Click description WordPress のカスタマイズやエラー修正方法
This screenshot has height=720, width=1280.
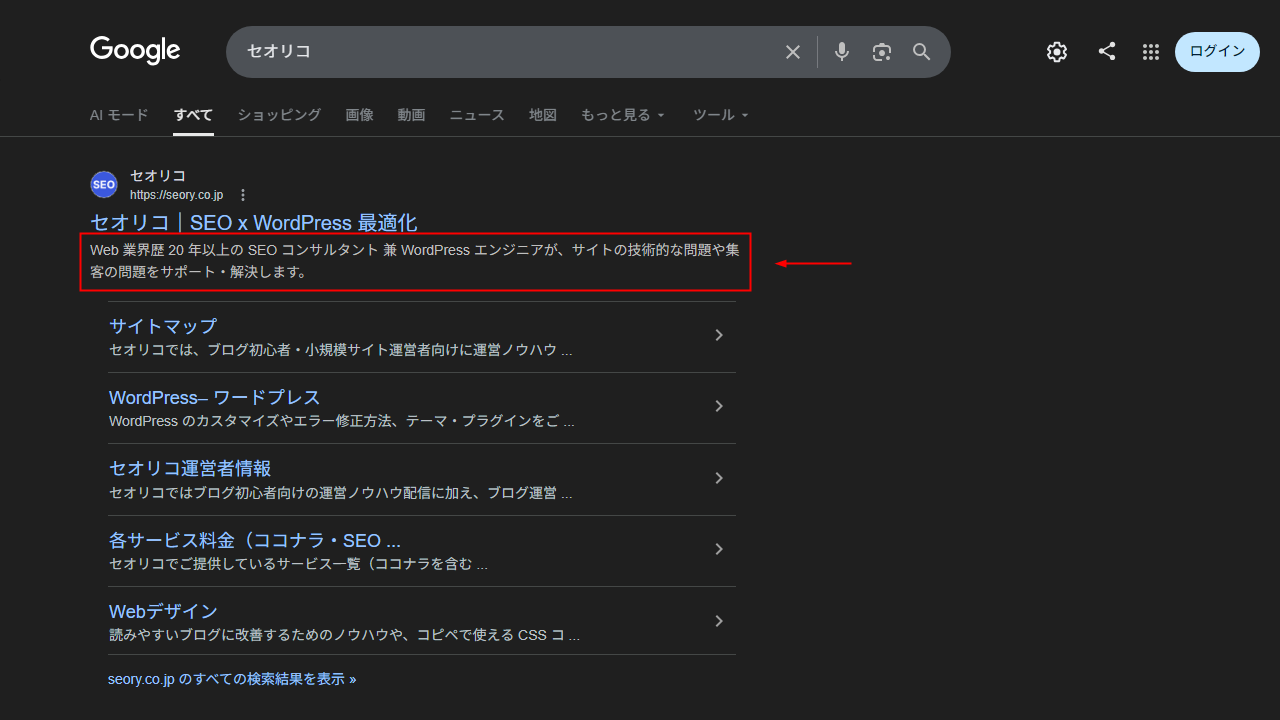pyautogui.click(x=342, y=421)
